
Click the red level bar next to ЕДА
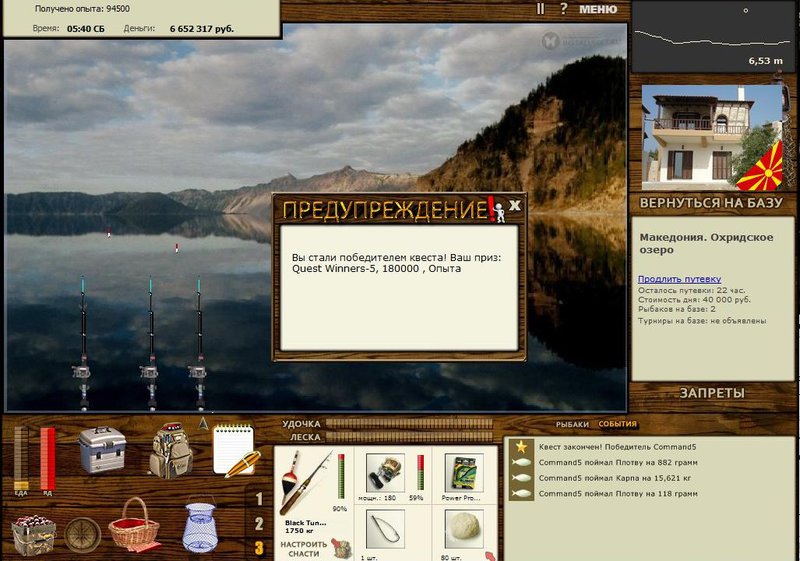(x=47, y=458)
